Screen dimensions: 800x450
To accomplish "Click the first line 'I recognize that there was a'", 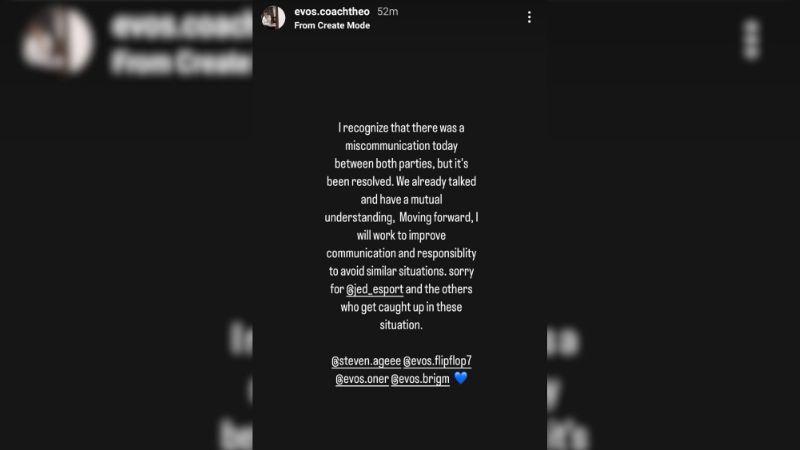I will (401, 128).
